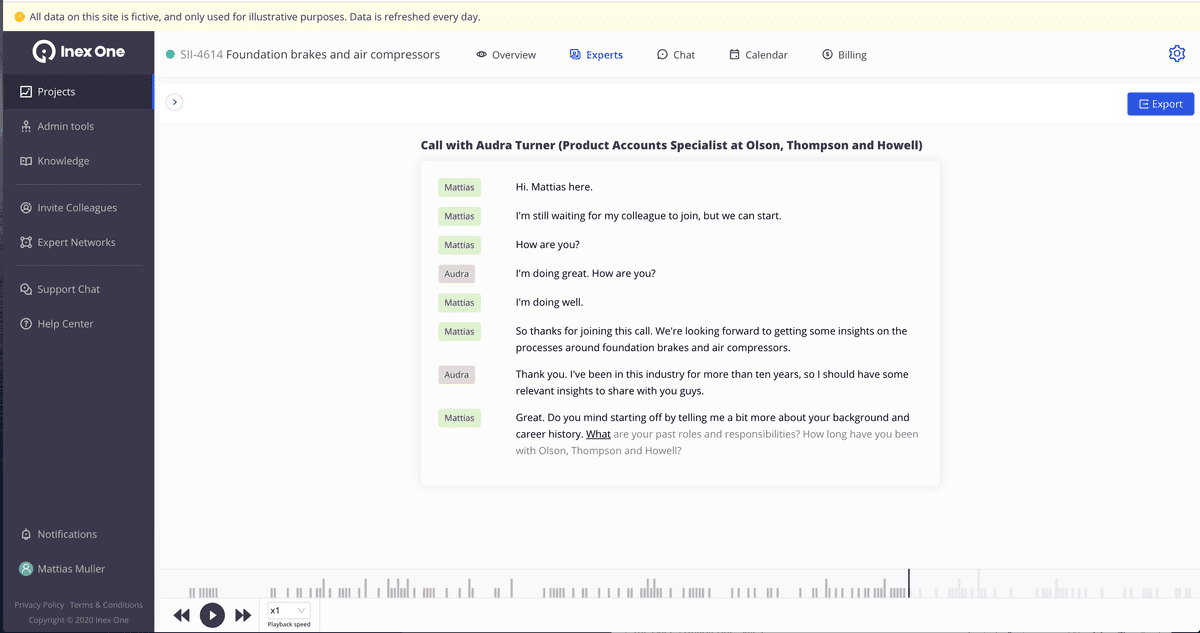Image resolution: width=1200 pixels, height=633 pixels.
Task: Switch to the Overview tab
Action: point(506,55)
